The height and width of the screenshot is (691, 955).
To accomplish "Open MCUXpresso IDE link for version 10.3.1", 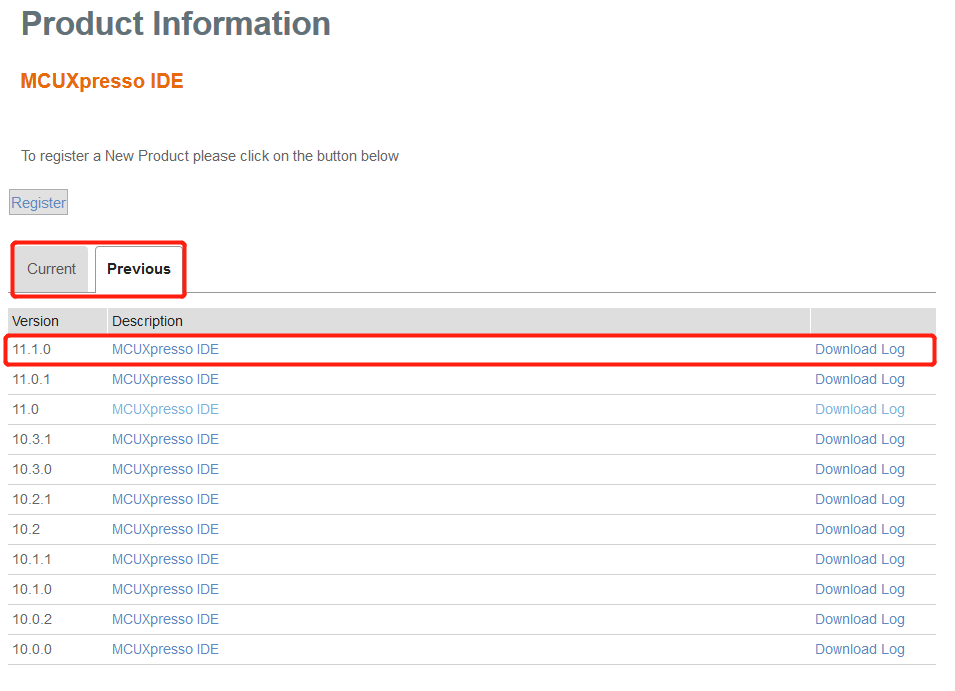I will tap(165, 439).
